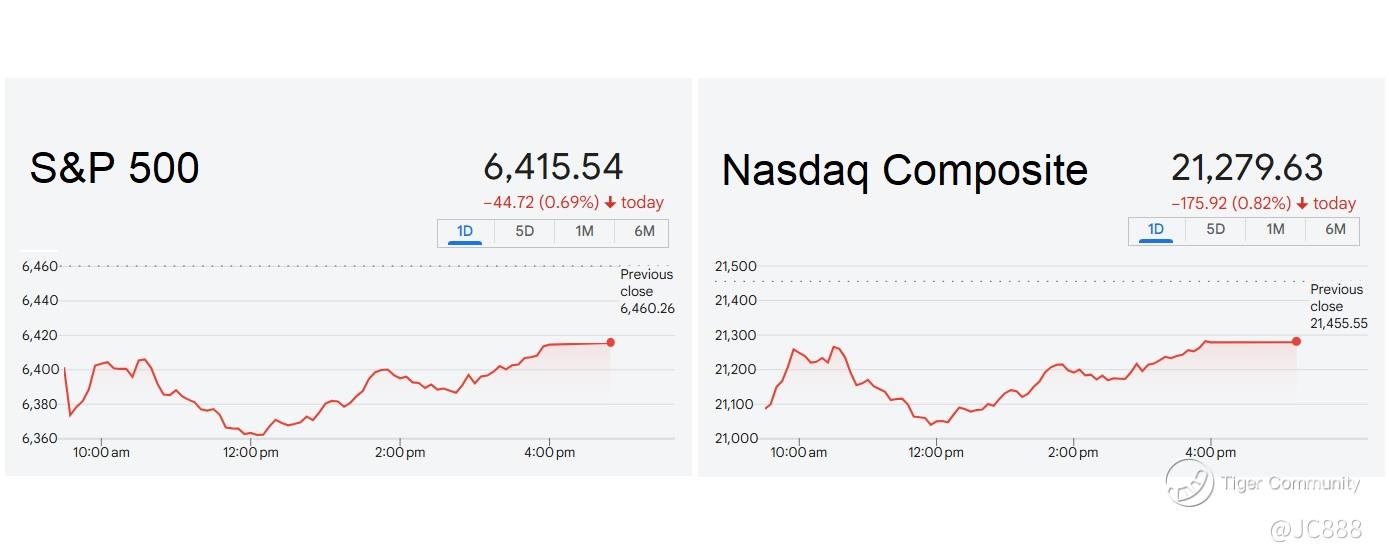This screenshot has width=1389, height=560.
Task: Click the Nasdaq chart end-point dot
Action: [1297, 341]
